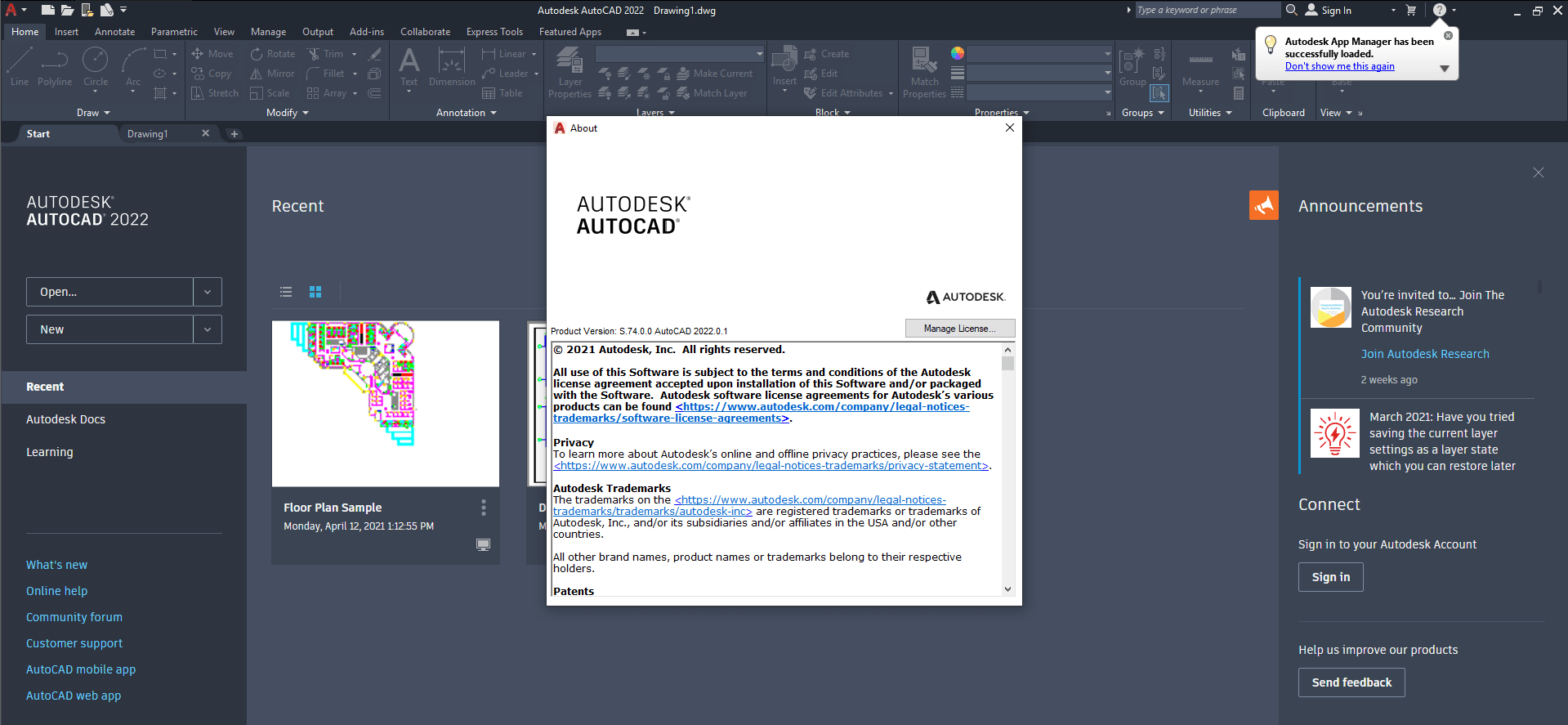Click the Copy tool in Modify panel

pyautogui.click(x=212, y=74)
